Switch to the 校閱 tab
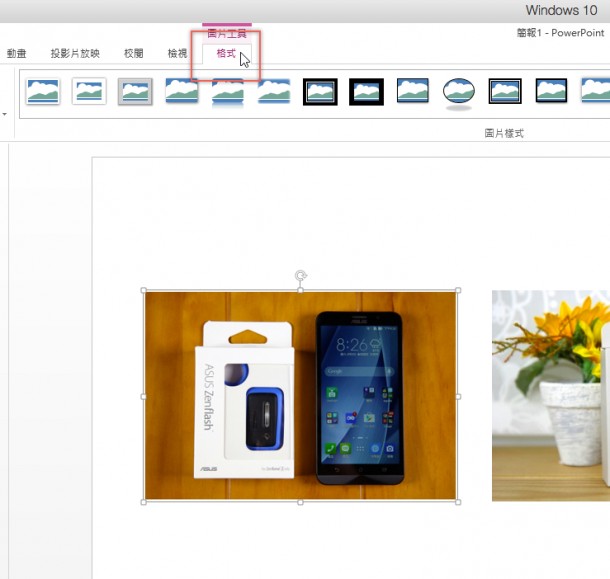Viewport: 610px width, 579px height. (x=133, y=53)
